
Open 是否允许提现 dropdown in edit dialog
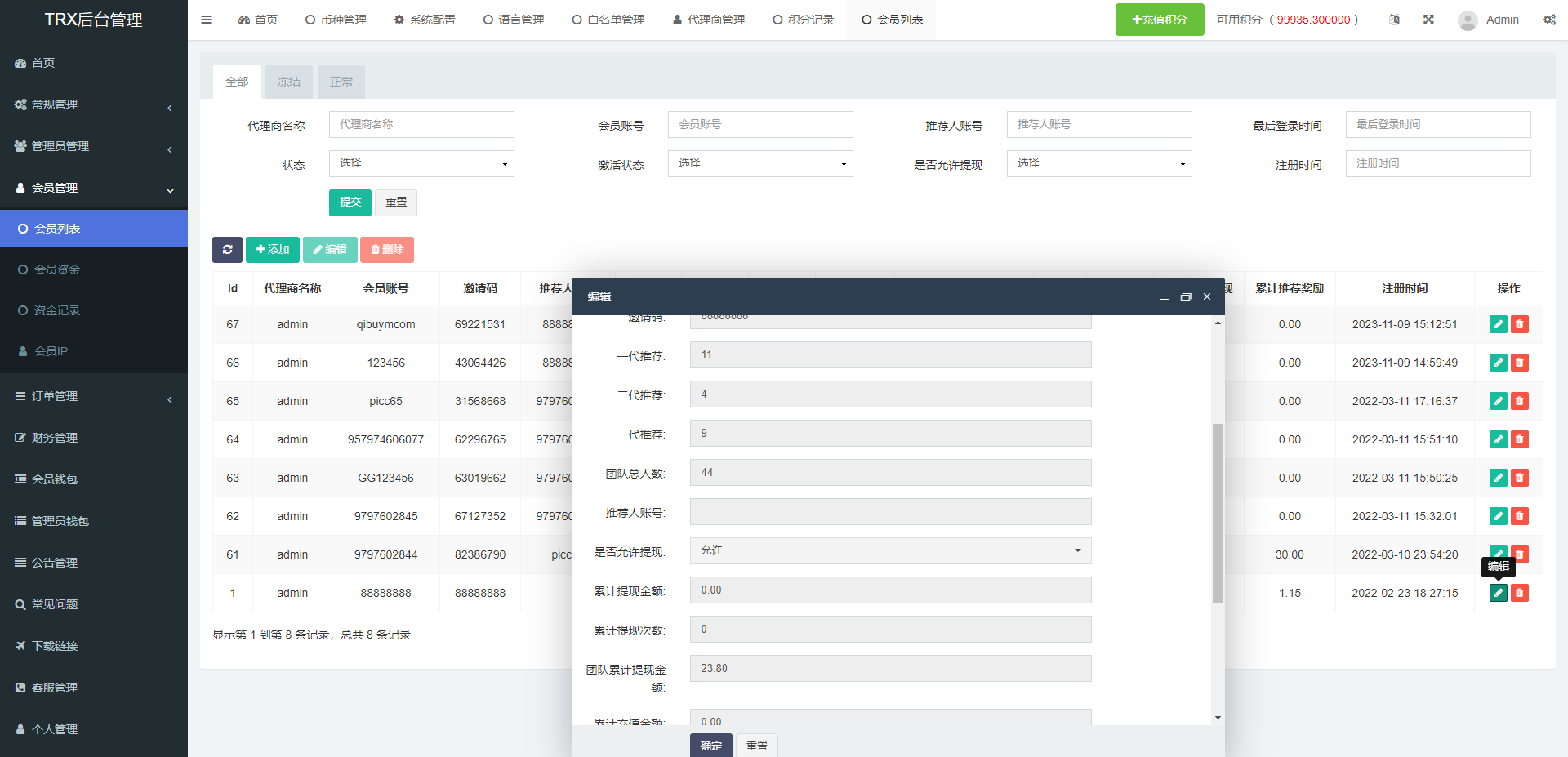point(890,550)
